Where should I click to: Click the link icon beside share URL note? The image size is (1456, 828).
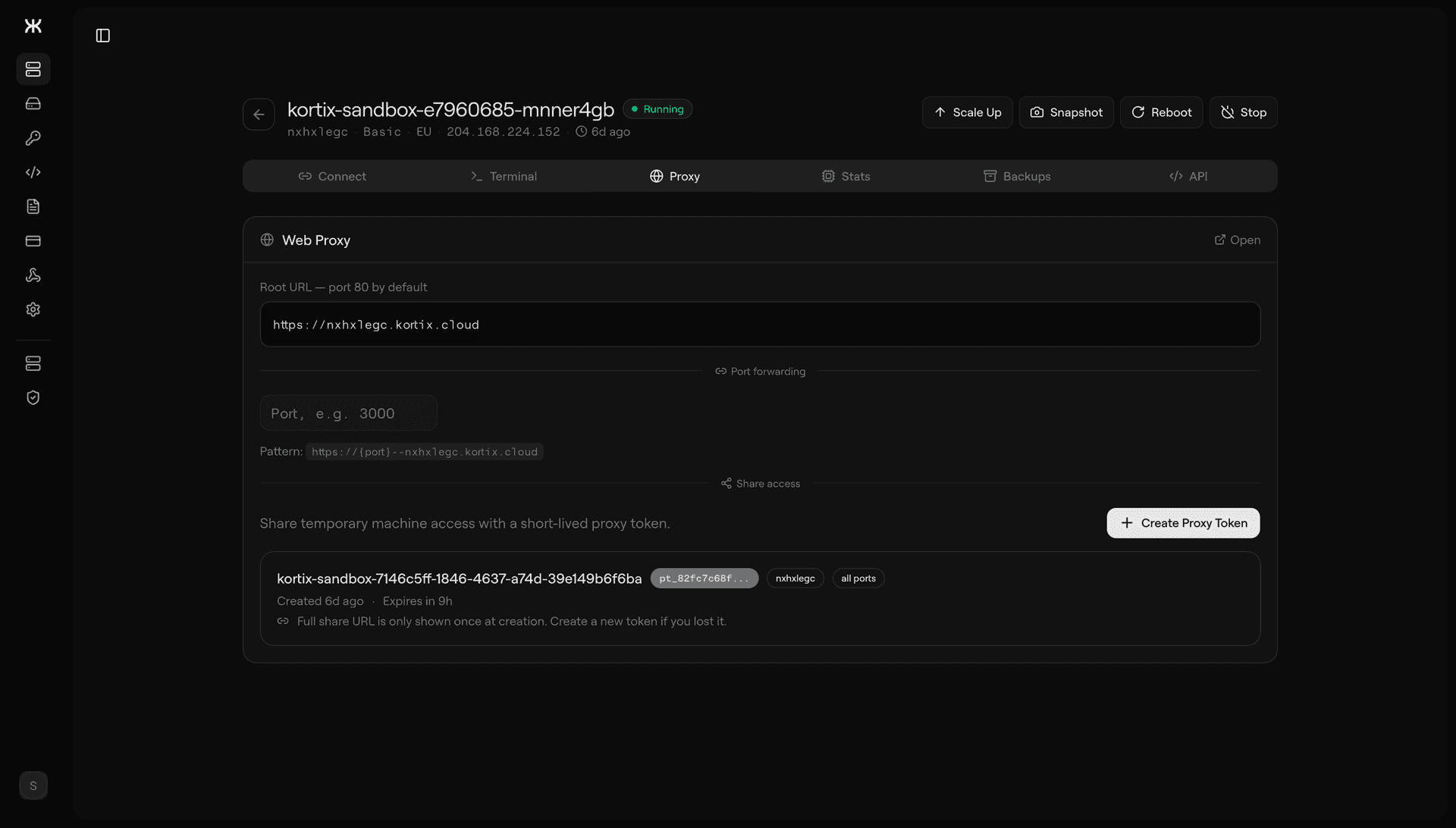click(283, 621)
